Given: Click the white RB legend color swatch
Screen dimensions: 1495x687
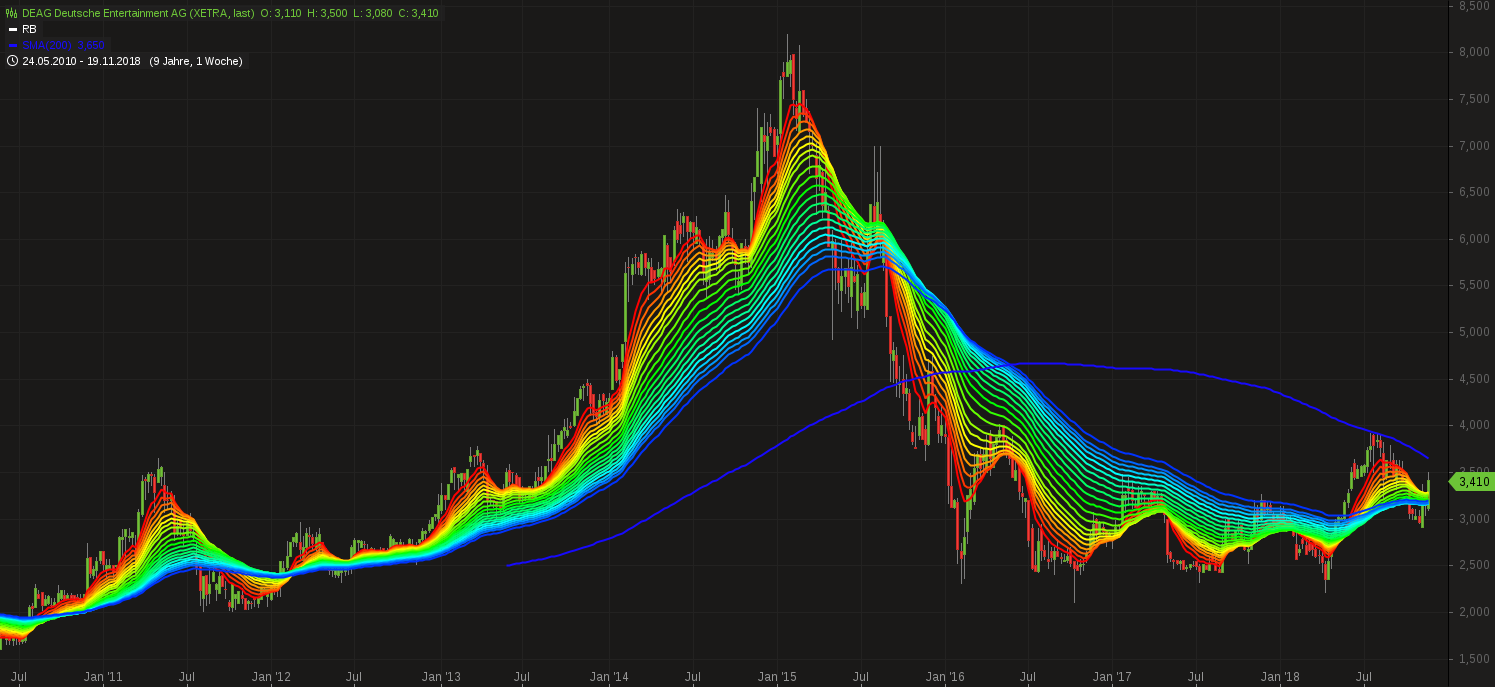Looking at the screenshot, I should [x=12, y=30].
